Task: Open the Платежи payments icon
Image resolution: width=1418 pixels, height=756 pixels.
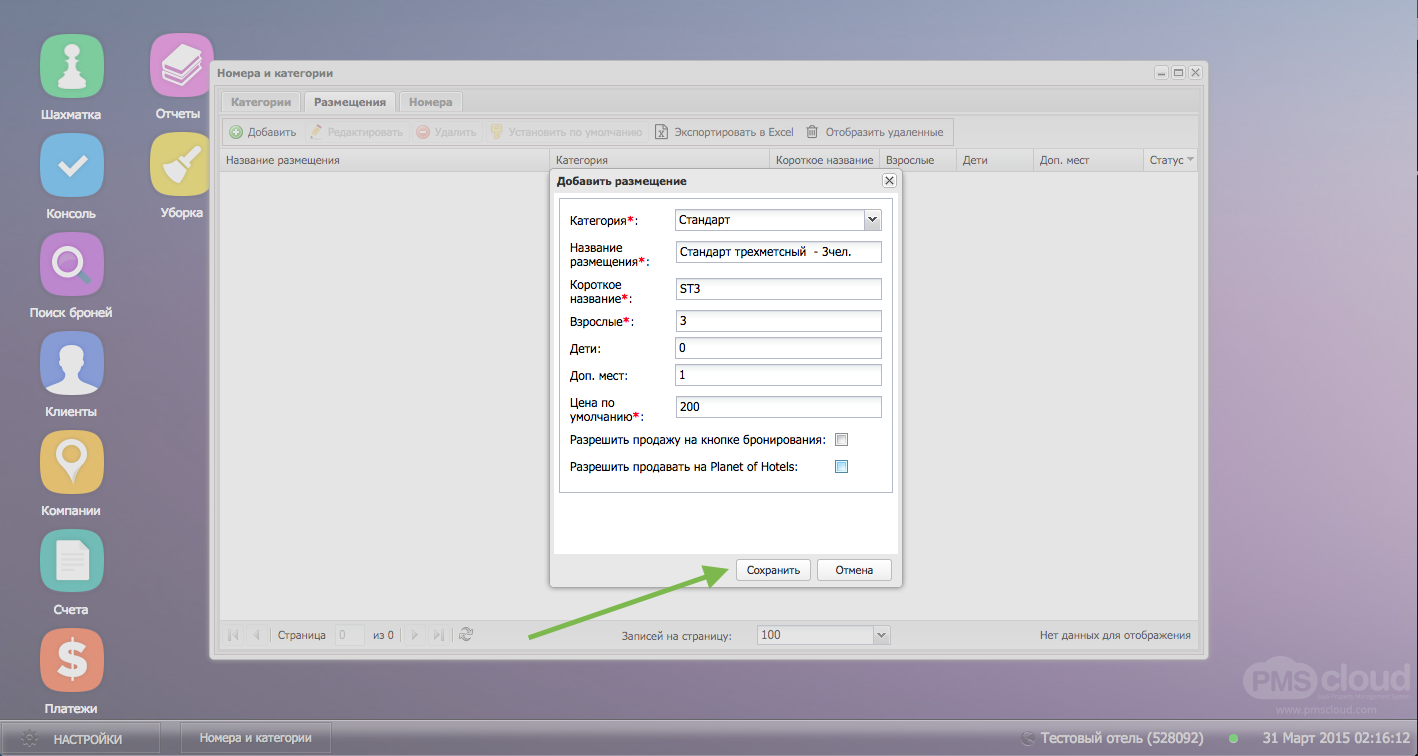Action: coord(71,661)
